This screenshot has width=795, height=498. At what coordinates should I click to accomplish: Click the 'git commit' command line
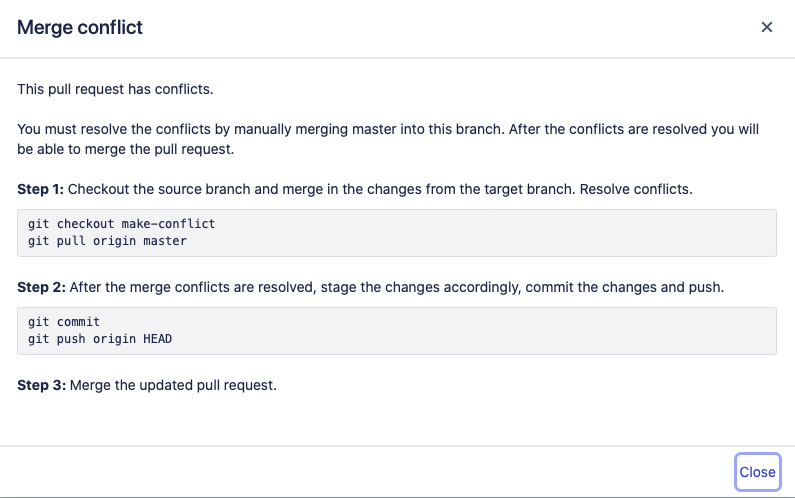tap(64, 322)
